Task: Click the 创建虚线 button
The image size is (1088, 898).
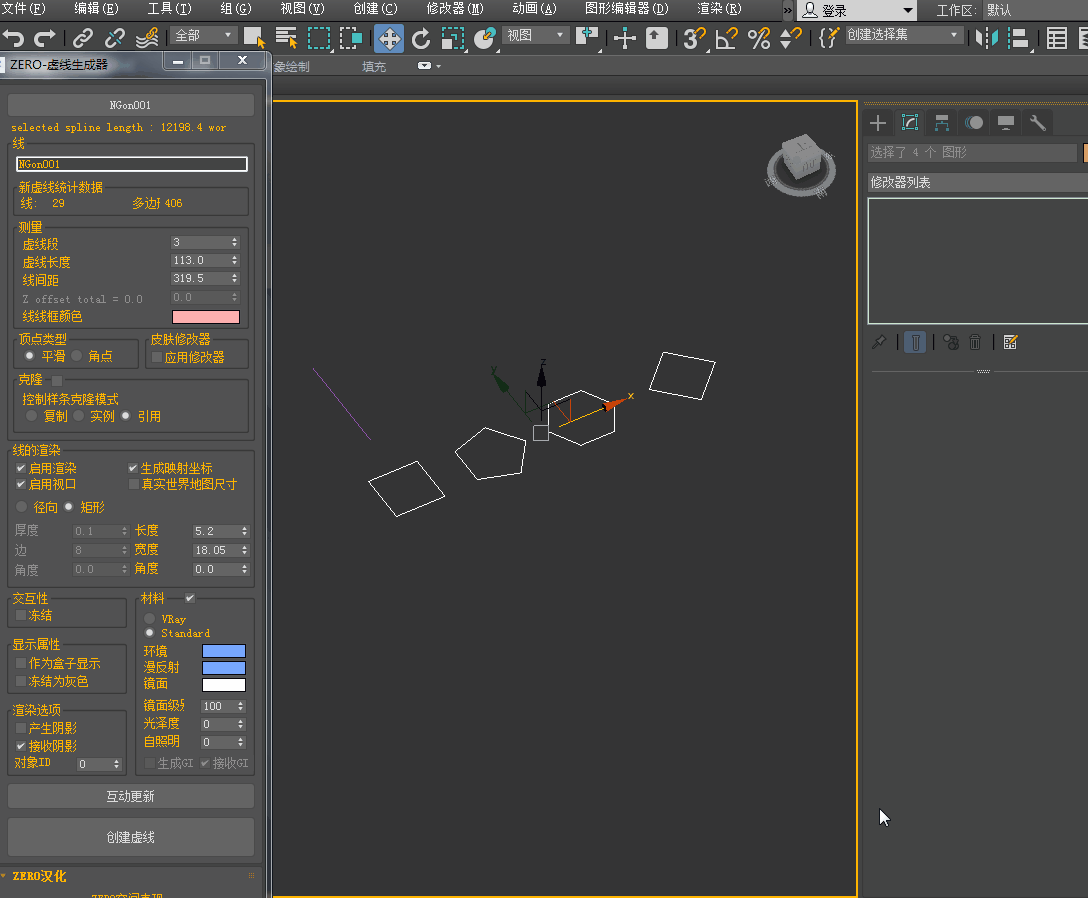Action: 131,837
